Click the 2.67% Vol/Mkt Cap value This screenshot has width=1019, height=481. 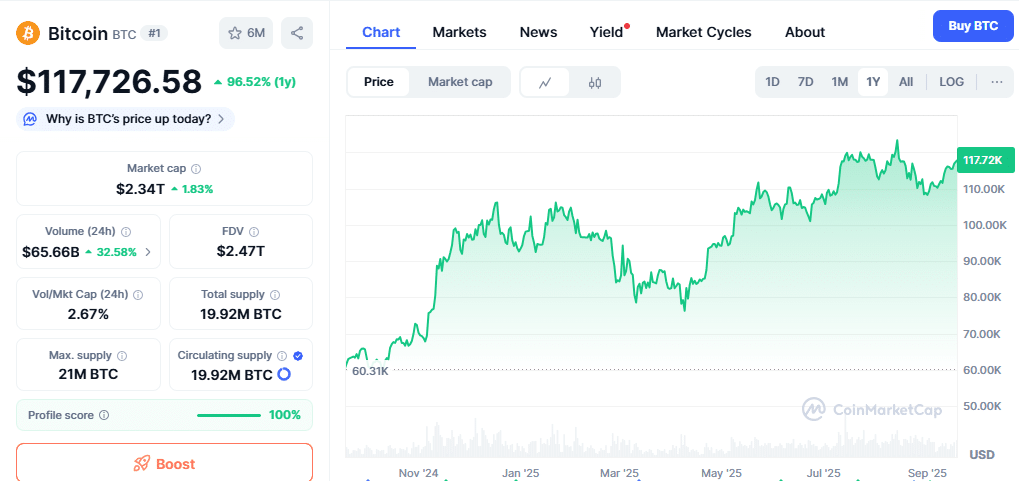[88, 315]
